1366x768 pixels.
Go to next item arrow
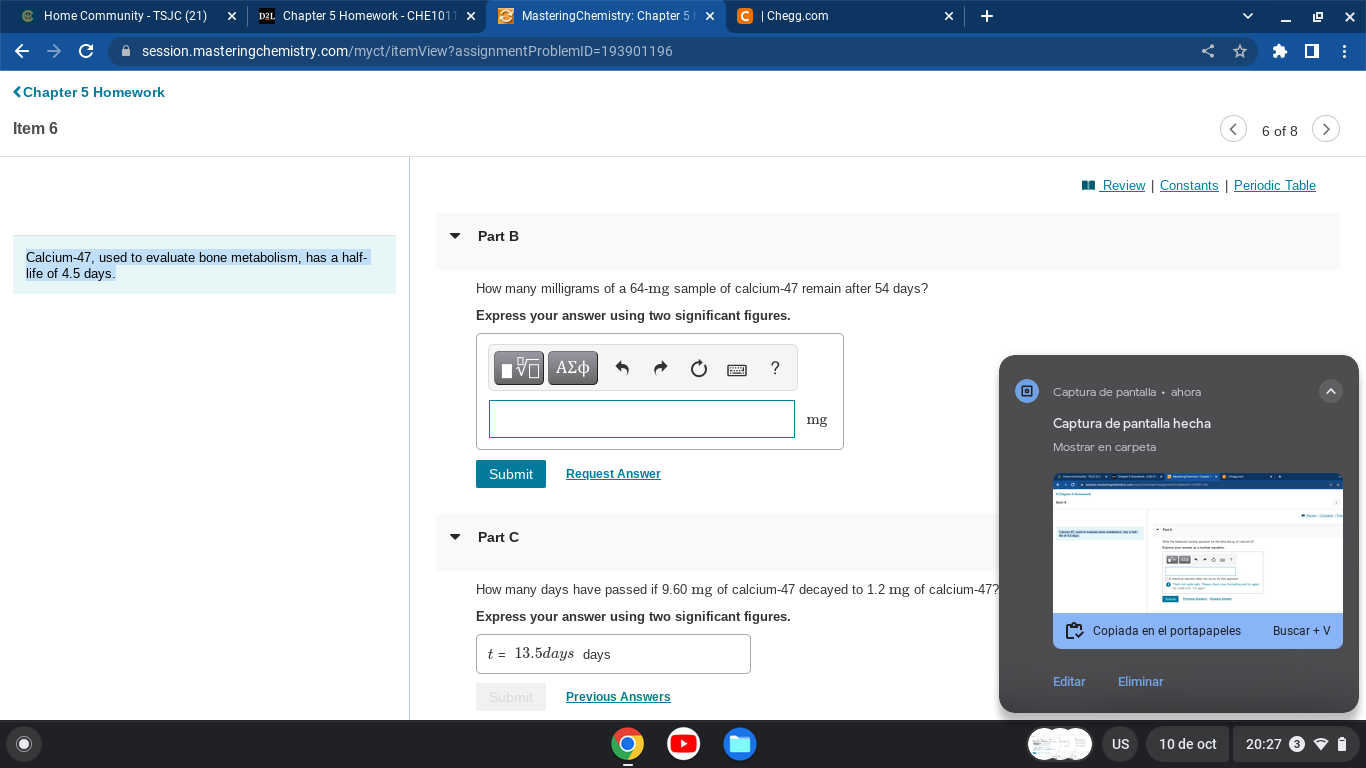pos(1326,129)
